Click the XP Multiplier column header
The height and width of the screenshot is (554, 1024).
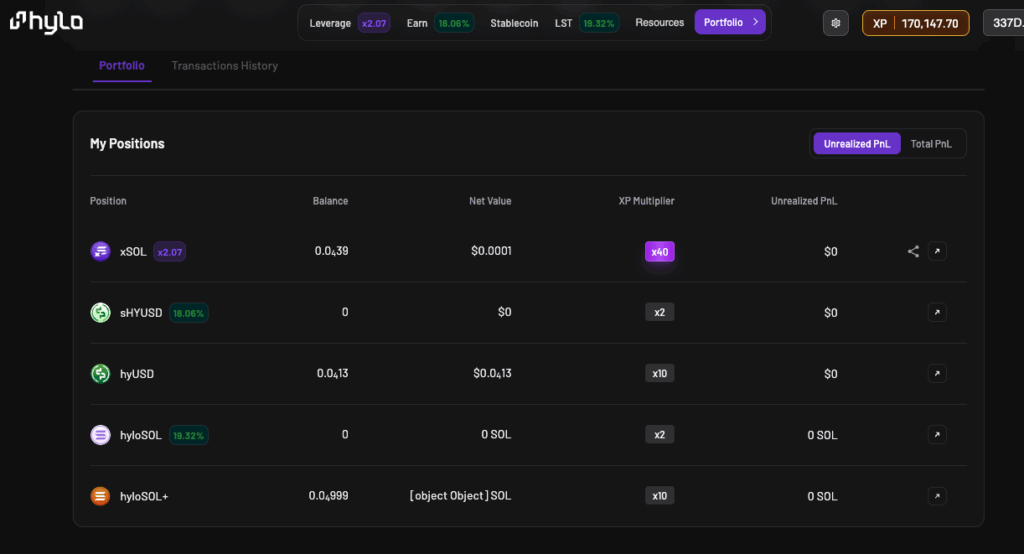pos(647,201)
